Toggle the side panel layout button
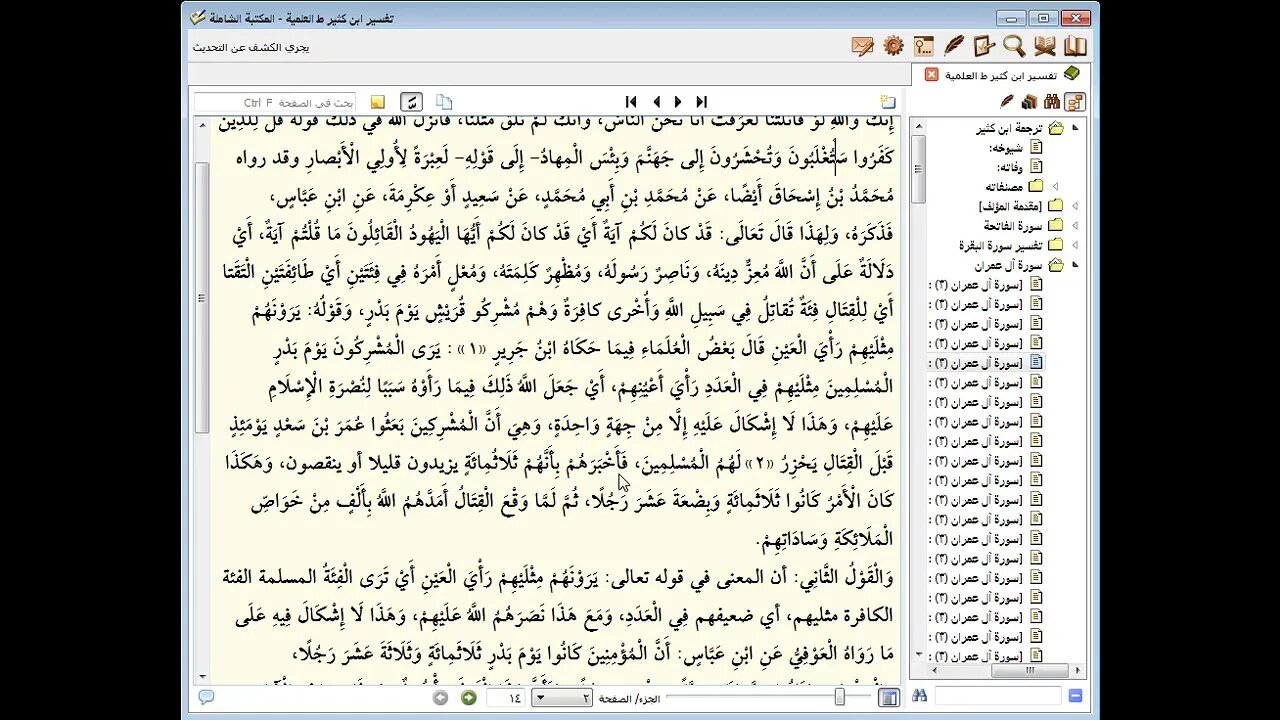Image resolution: width=1280 pixels, height=720 pixels. (x=888, y=697)
